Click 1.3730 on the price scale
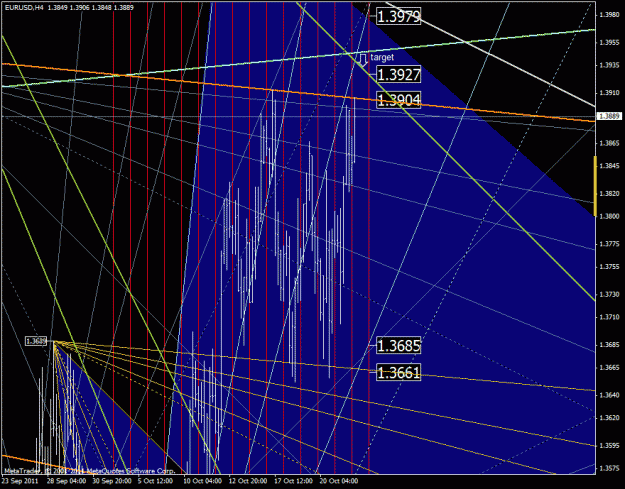625x489 pixels. 609,294
